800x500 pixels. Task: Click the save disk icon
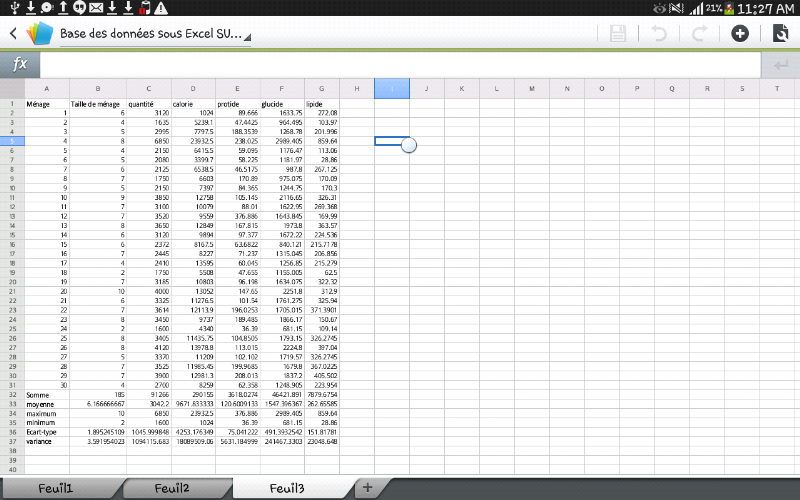pyautogui.click(x=618, y=34)
